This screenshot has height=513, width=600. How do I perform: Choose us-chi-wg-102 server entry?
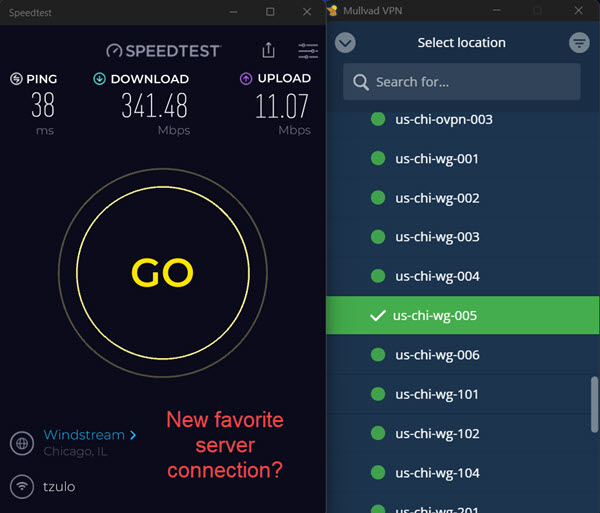pyautogui.click(x=437, y=434)
